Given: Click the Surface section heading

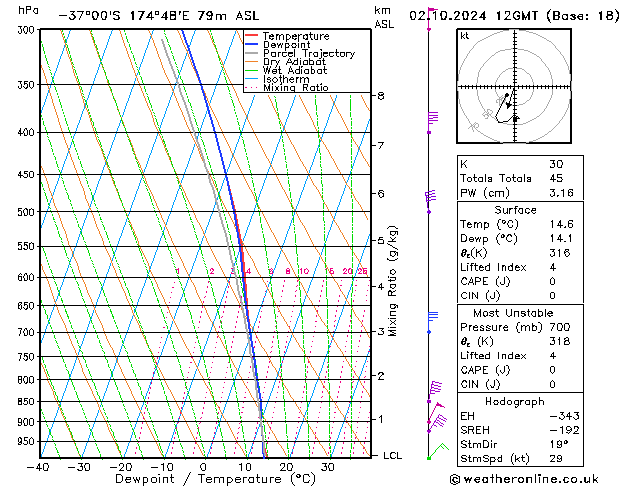Looking at the screenshot, I should coord(515,210).
